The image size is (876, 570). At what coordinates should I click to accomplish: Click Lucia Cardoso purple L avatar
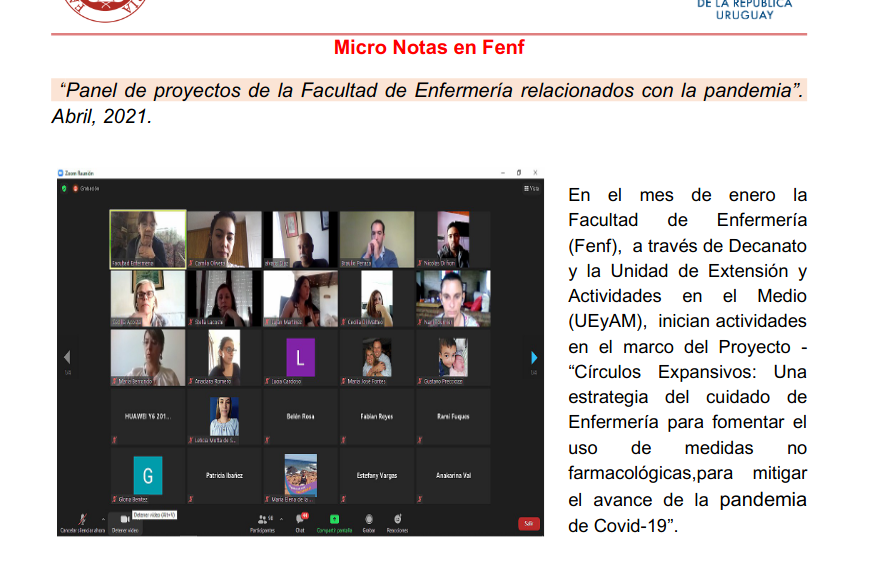[301, 357]
